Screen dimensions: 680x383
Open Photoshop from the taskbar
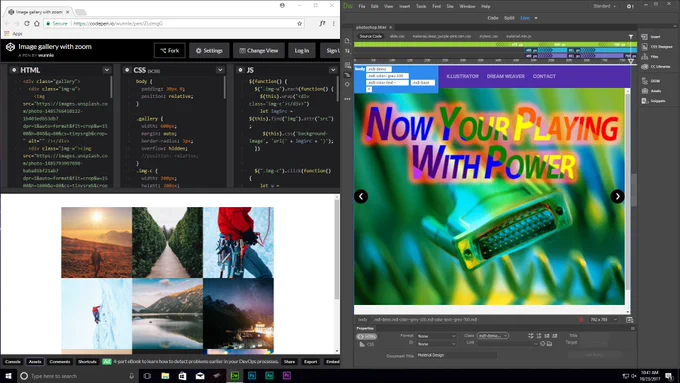click(x=252, y=376)
